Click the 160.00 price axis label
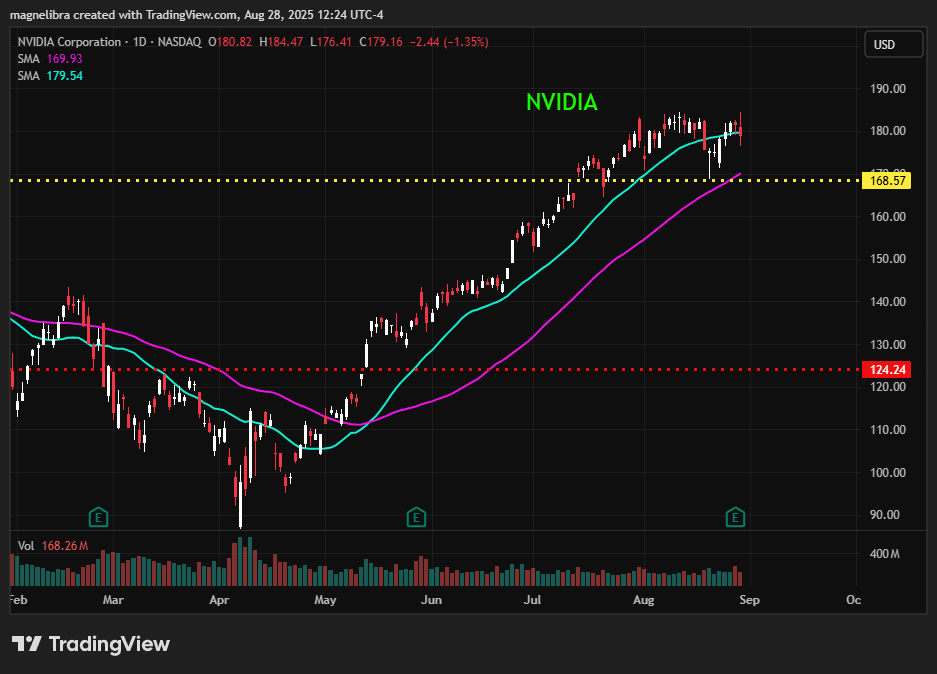Viewport: 937px width, 674px height. pos(887,216)
